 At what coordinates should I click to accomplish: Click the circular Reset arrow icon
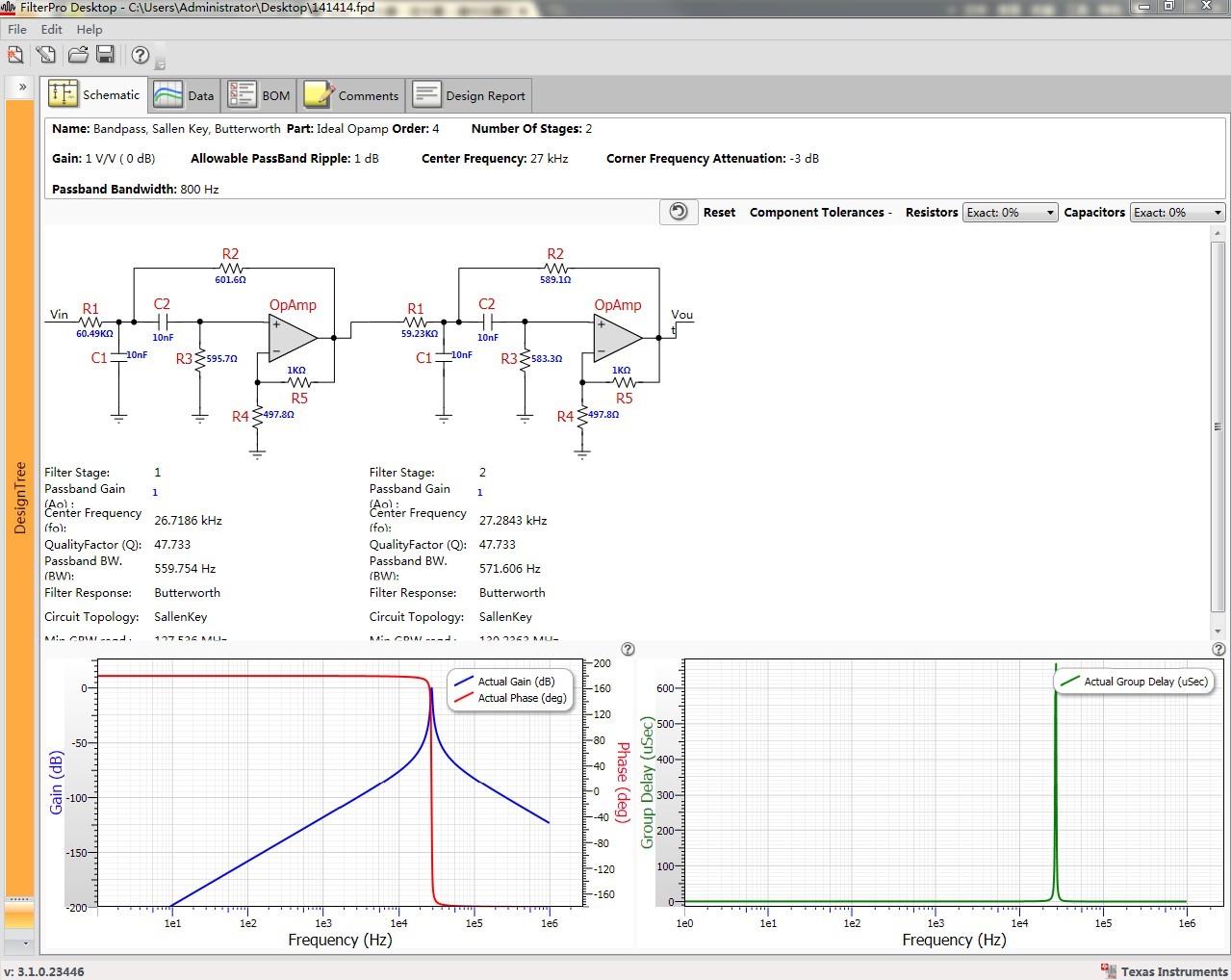click(679, 212)
